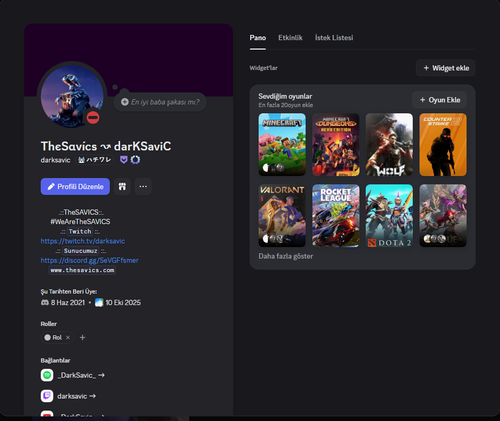Click the Sunucumuz code label in the bio
The width and height of the screenshot is (500, 421).
click(x=81, y=251)
